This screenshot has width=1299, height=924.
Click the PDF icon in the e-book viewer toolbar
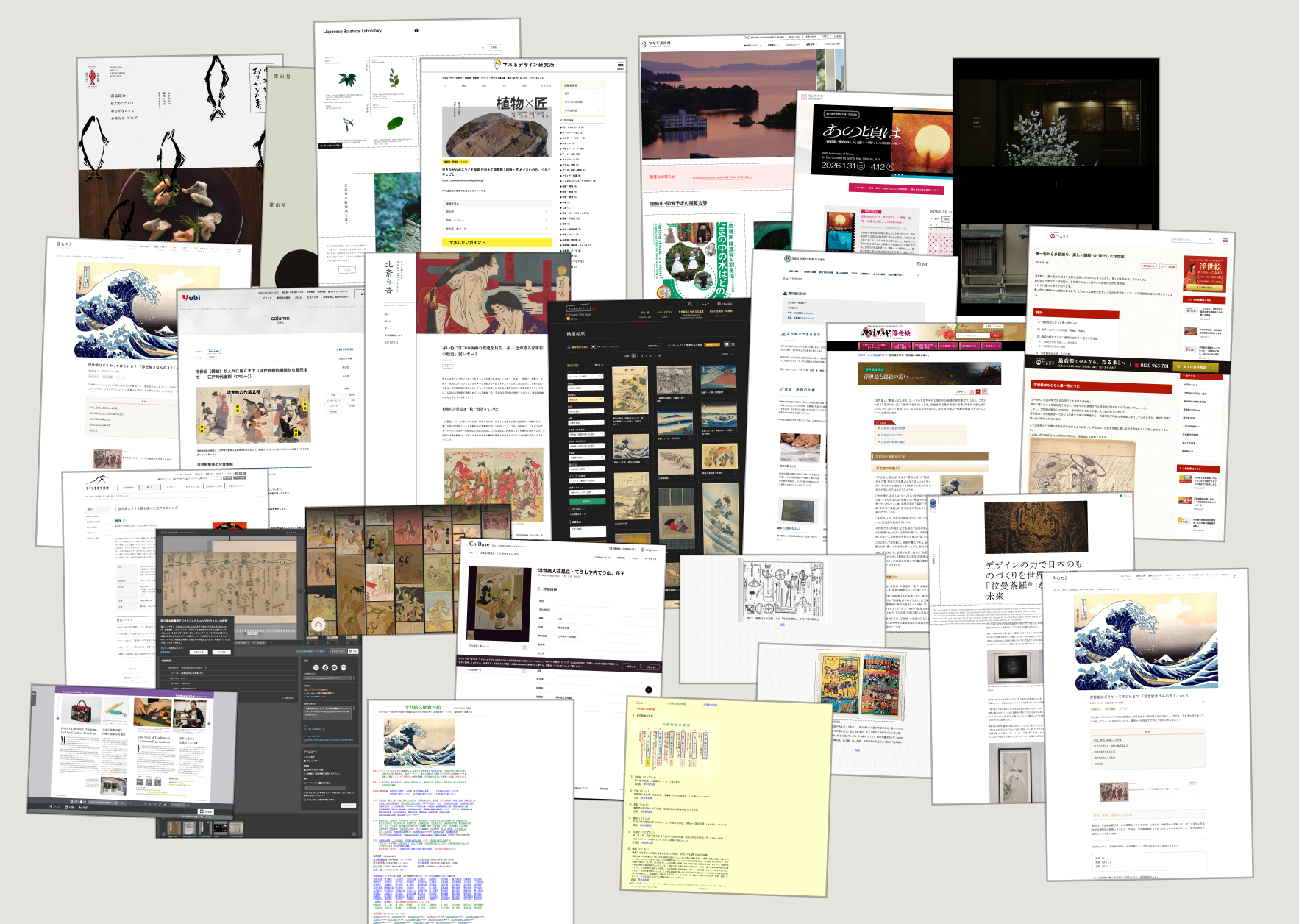click(x=79, y=807)
